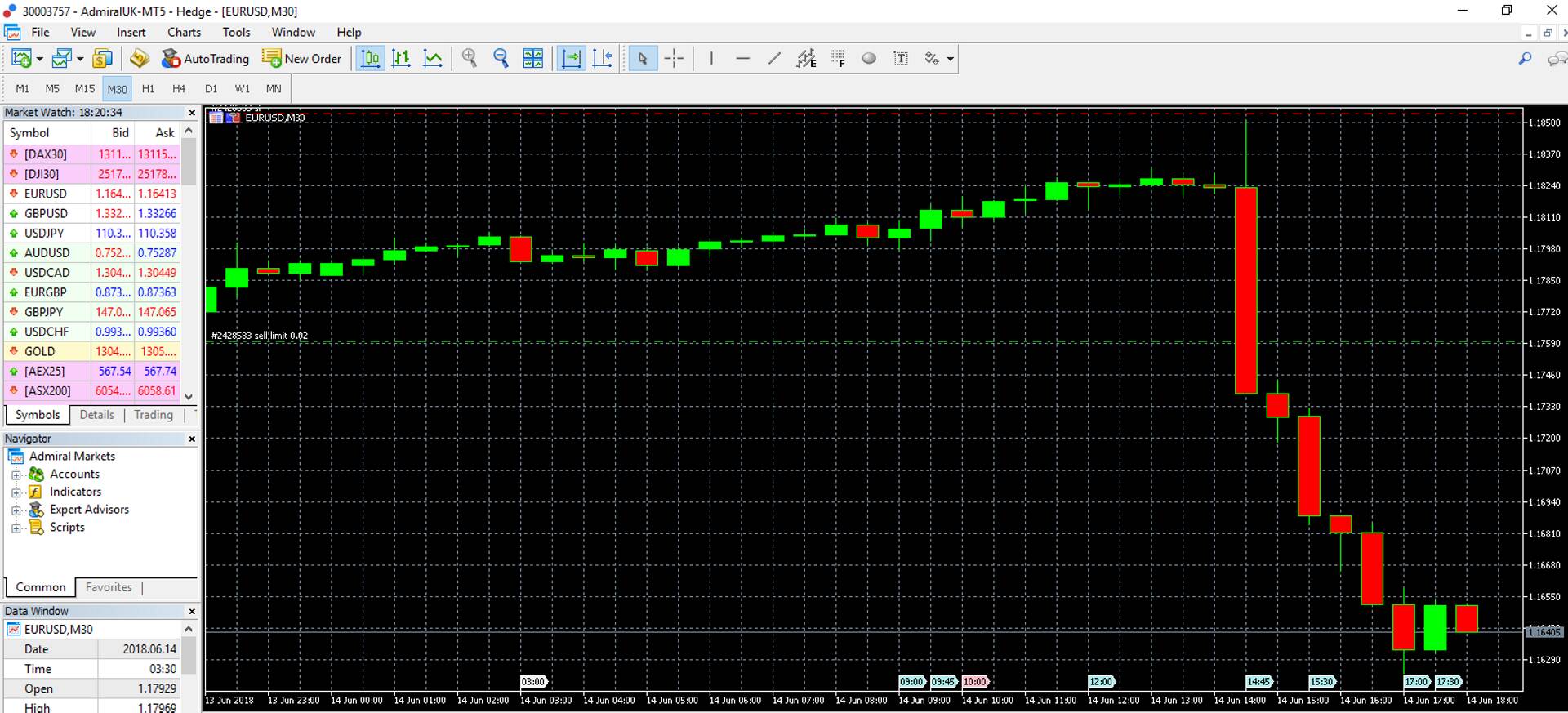Select the trendline drawing tool
Image resolution: width=1568 pixels, height=713 pixels.
(774, 59)
